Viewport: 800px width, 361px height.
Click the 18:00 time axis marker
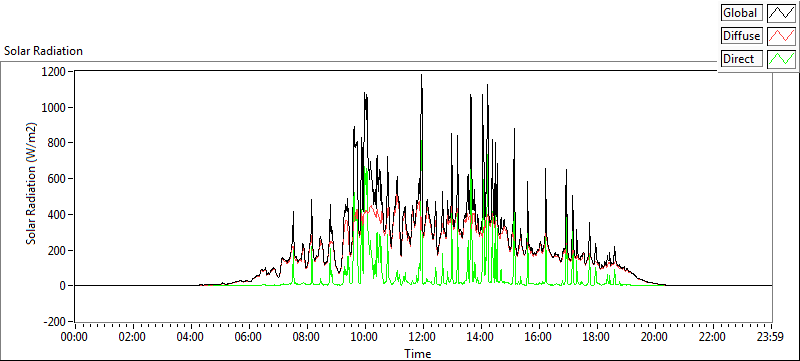pyautogui.click(x=597, y=337)
